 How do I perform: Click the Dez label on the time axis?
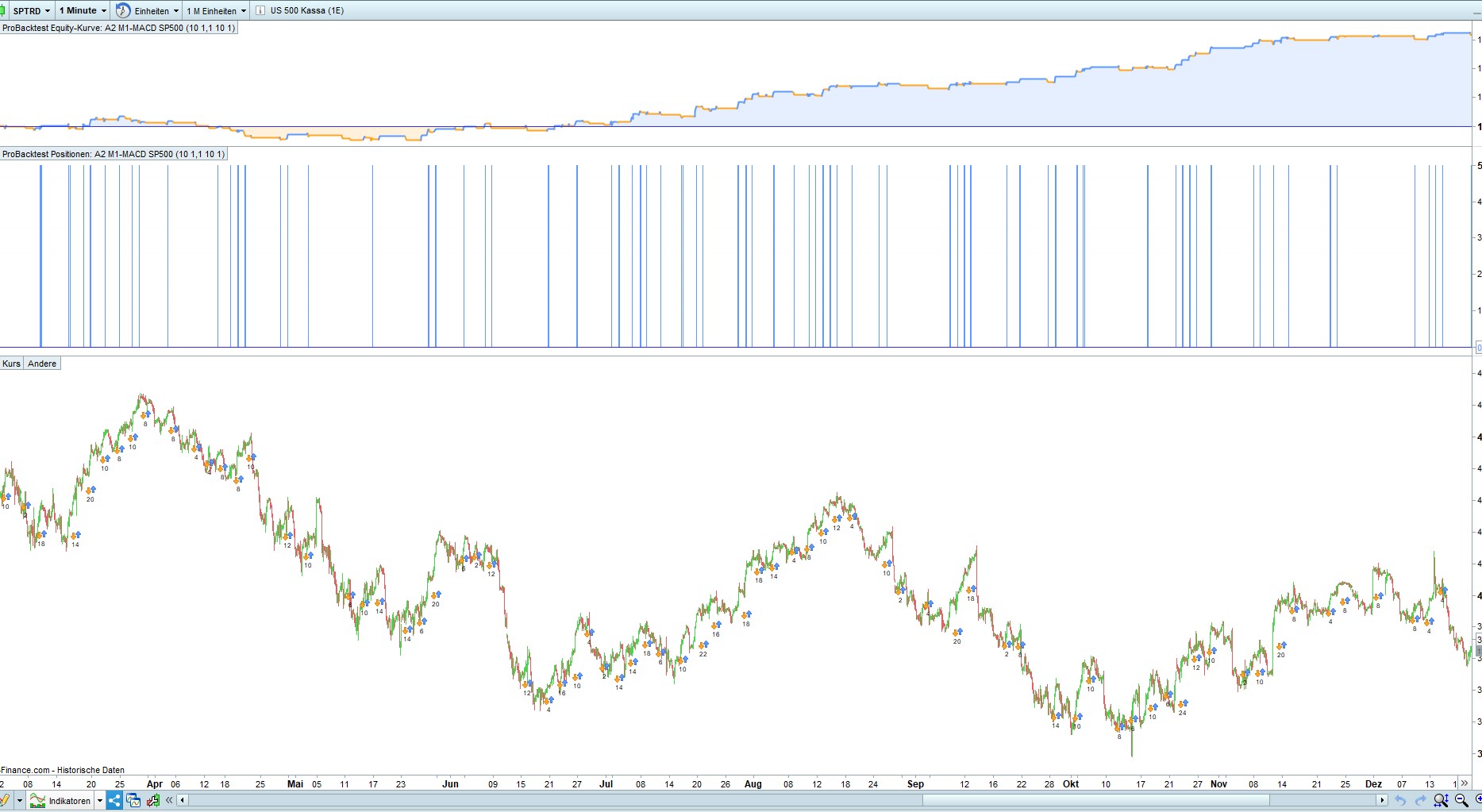pos(1373,784)
